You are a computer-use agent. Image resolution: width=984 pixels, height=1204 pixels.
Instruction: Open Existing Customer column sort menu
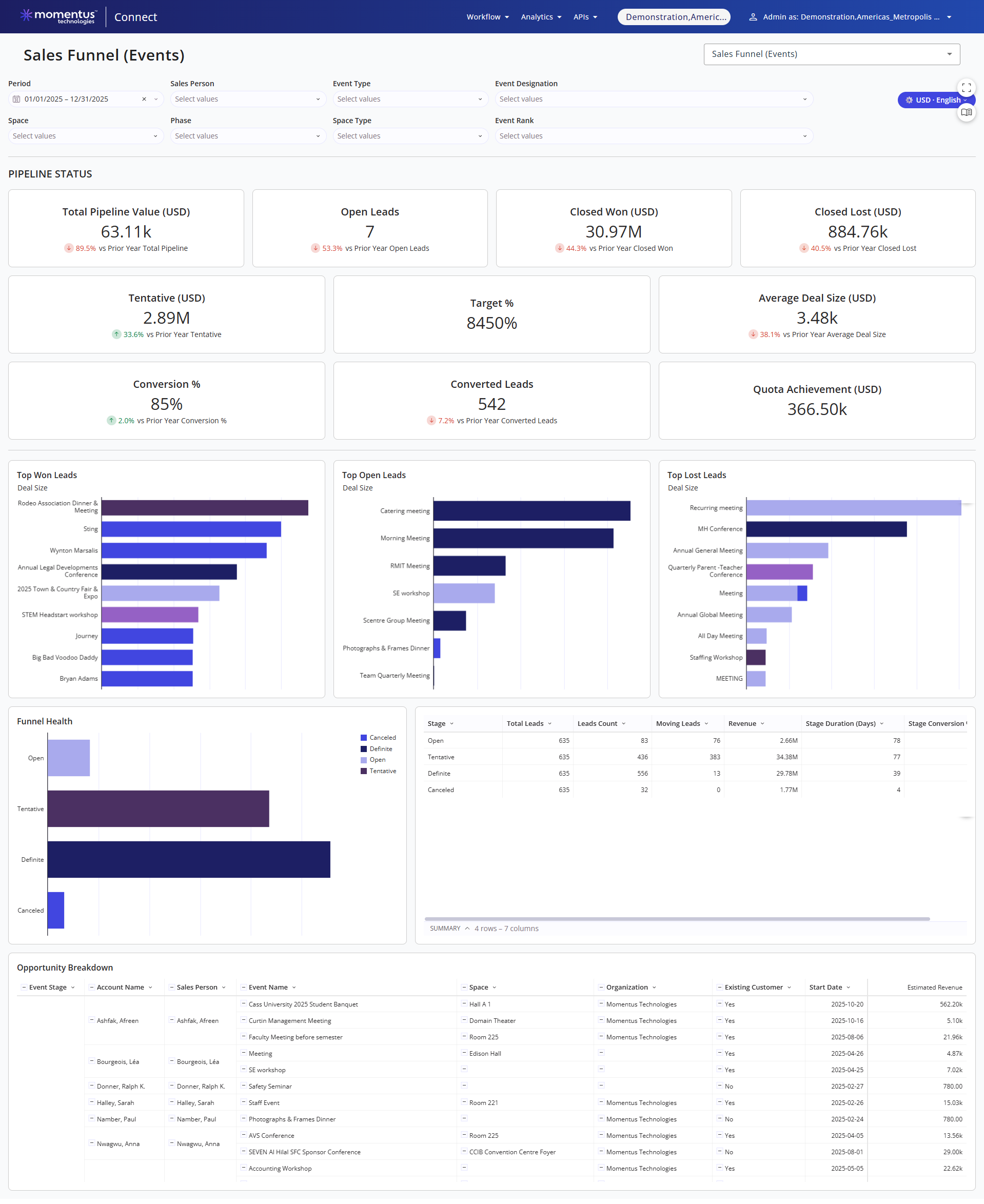[789, 987]
